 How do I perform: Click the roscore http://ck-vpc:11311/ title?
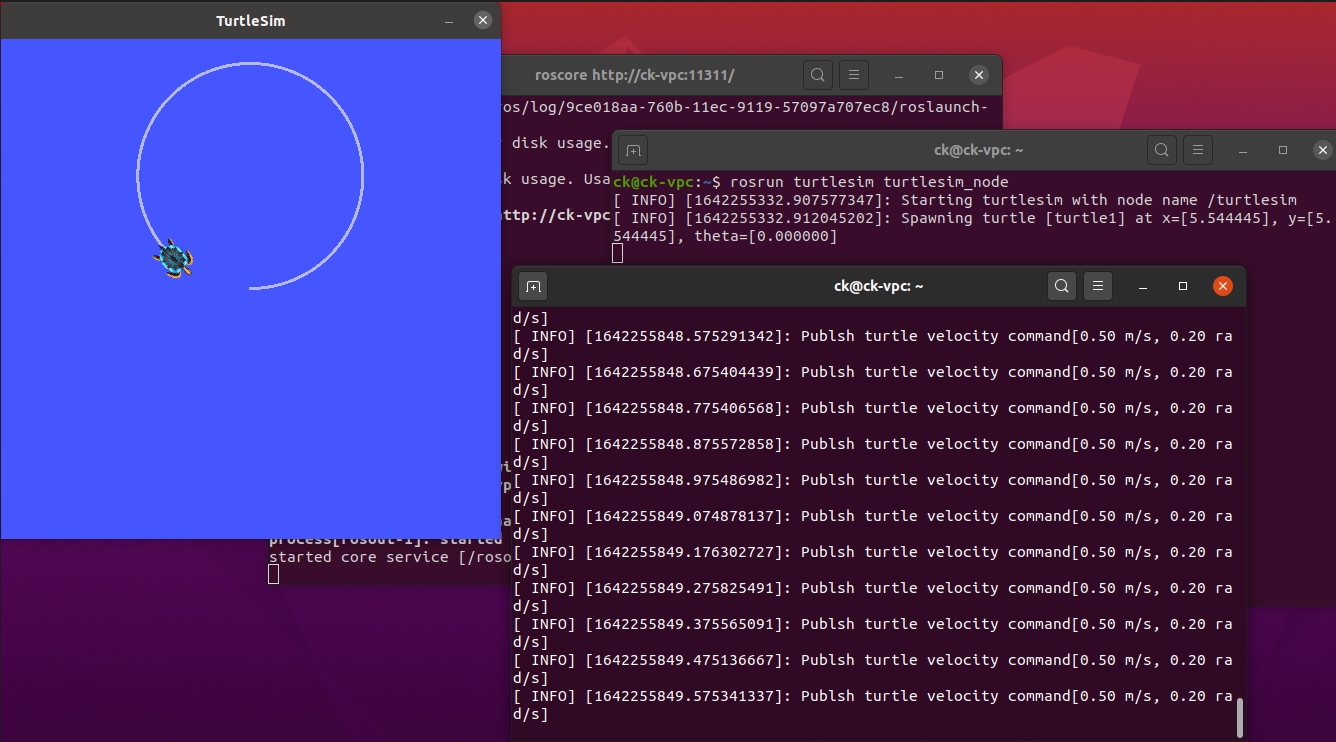click(x=635, y=75)
